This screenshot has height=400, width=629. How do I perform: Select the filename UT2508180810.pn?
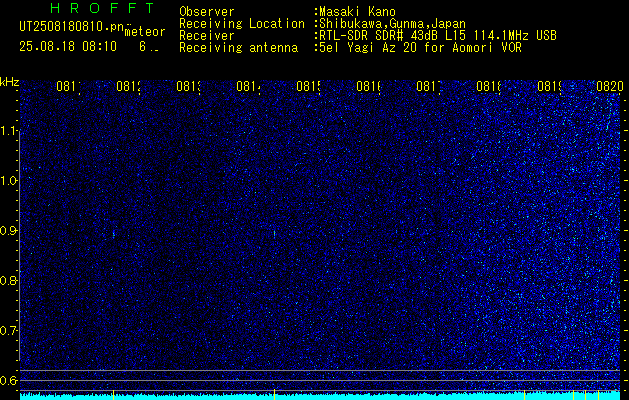(x=72, y=27)
